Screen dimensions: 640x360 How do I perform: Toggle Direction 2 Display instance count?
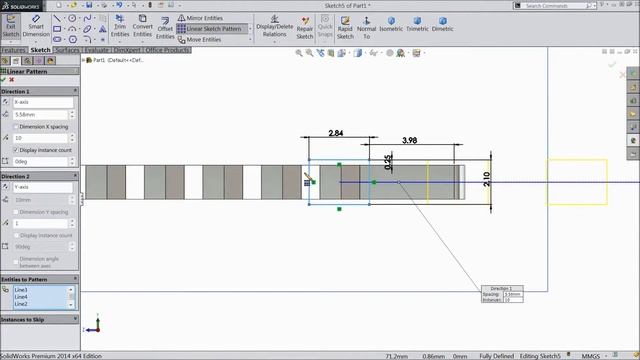(16, 236)
